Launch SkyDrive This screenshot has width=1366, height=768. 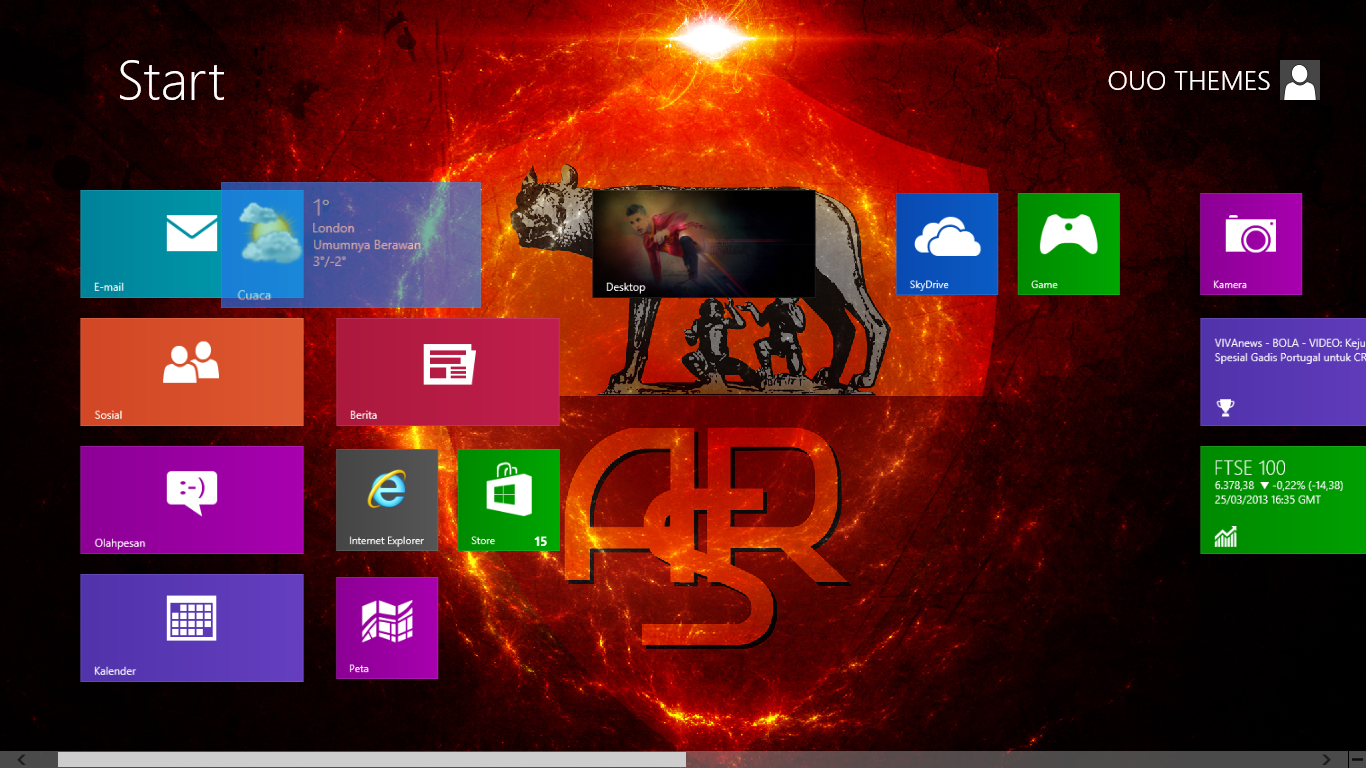pos(946,243)
